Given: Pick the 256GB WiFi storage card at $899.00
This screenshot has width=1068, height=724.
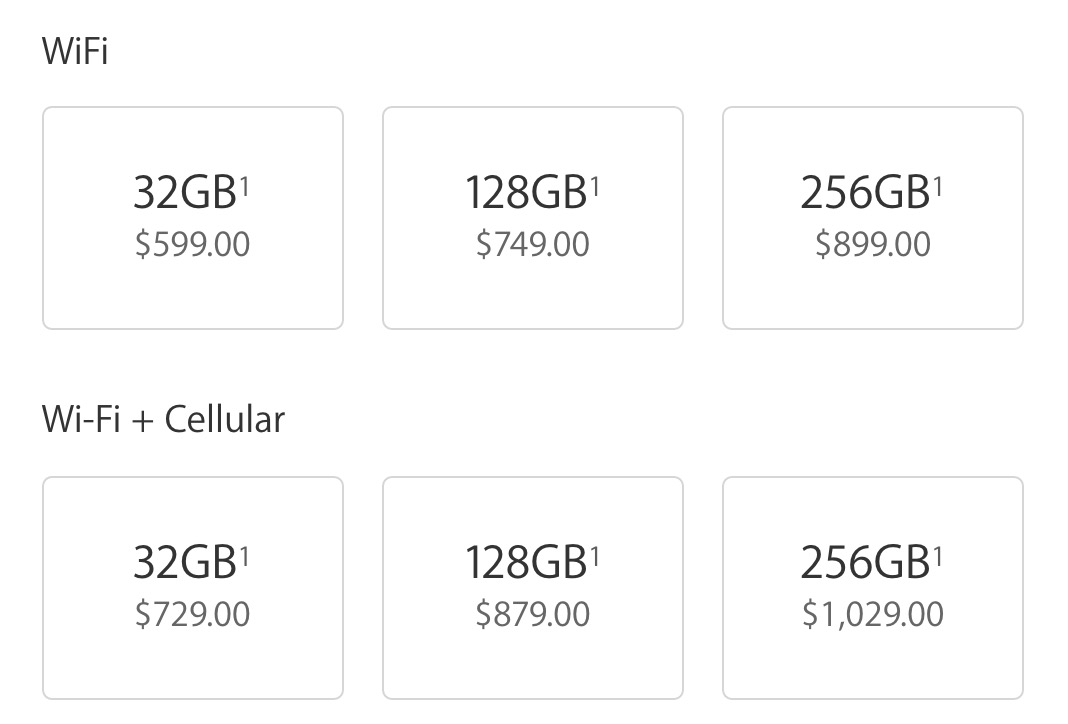Looking at the screenshot, I should pyautogui.click(x=872, y=217).
